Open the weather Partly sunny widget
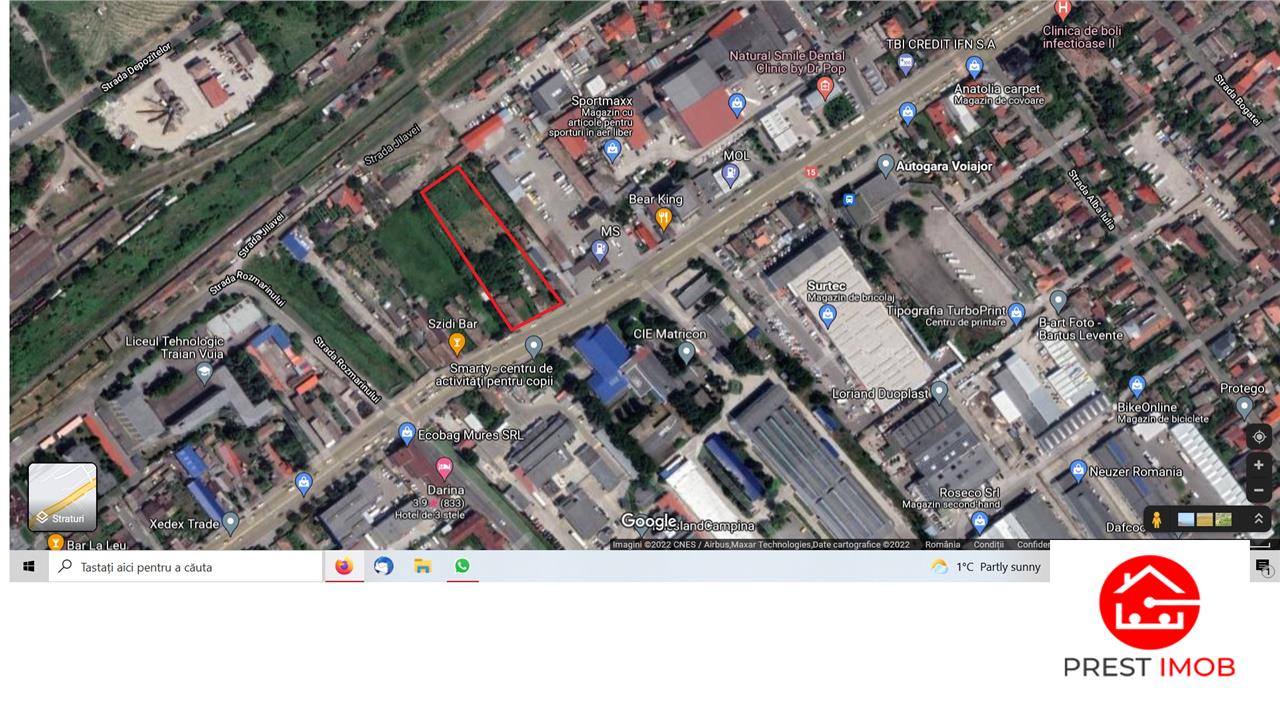The image size is (1280, 720). 986,567
